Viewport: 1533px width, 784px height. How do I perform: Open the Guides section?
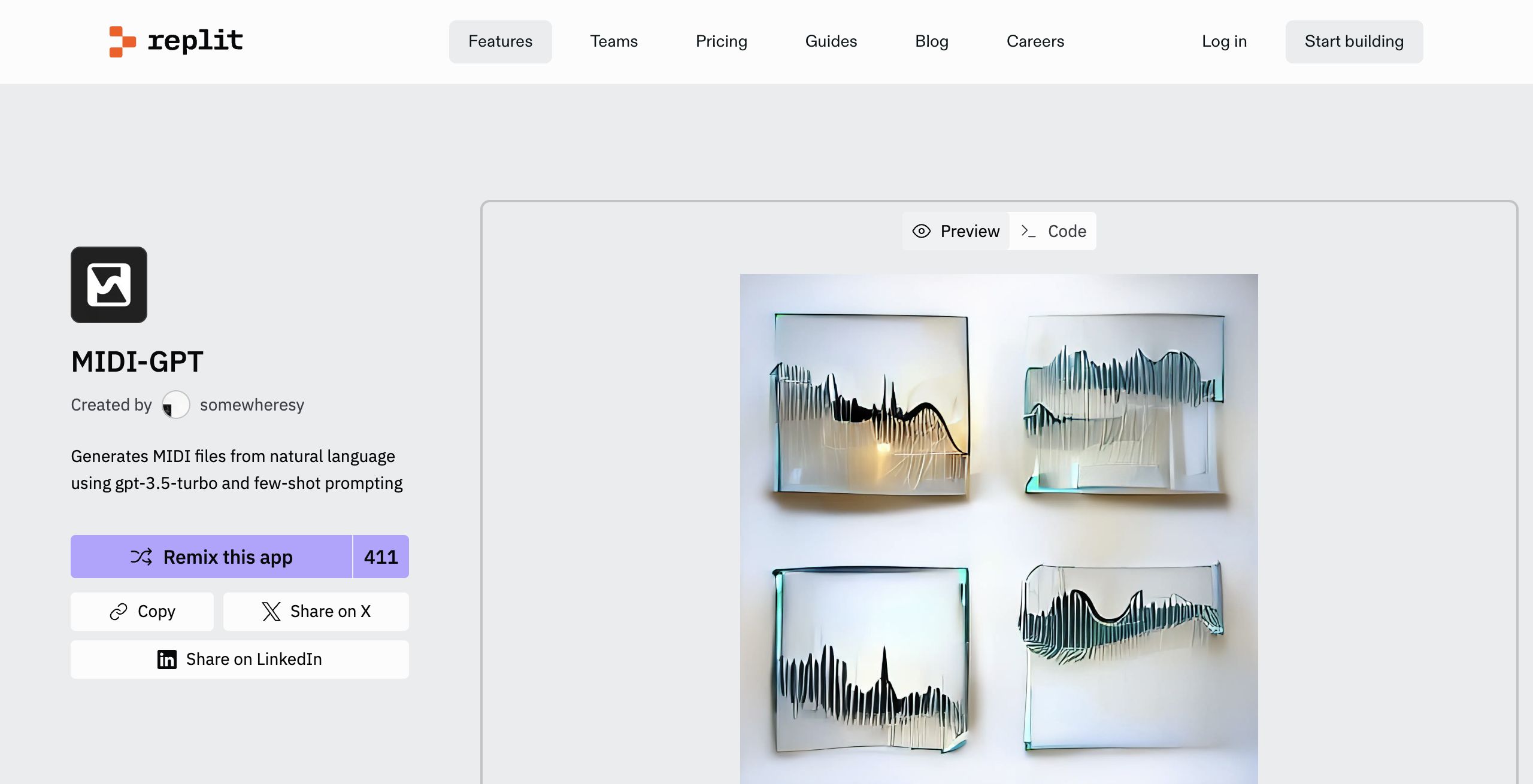click(x=831, y=41)
